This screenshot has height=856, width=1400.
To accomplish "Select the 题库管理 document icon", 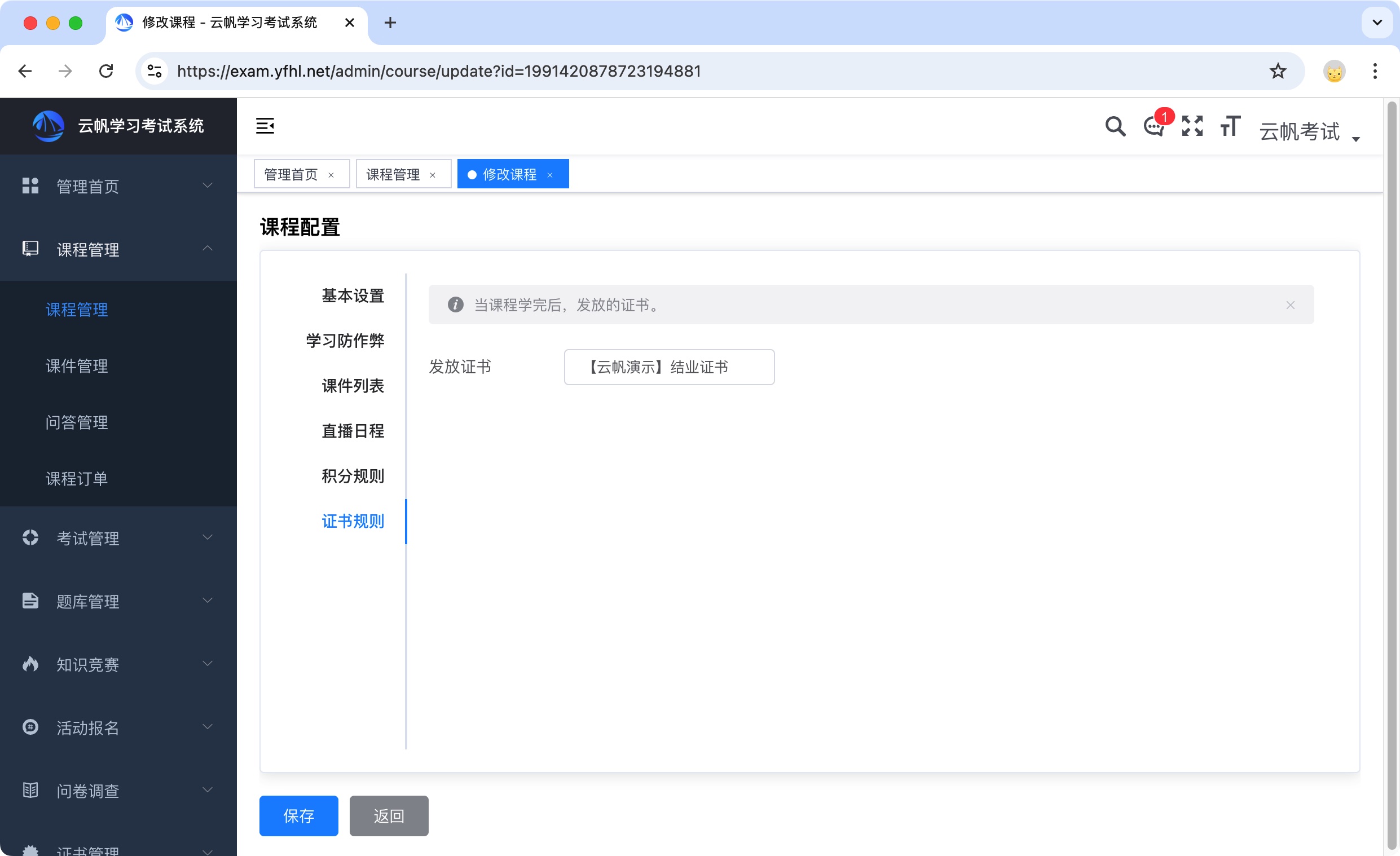I will pos(30,601).
